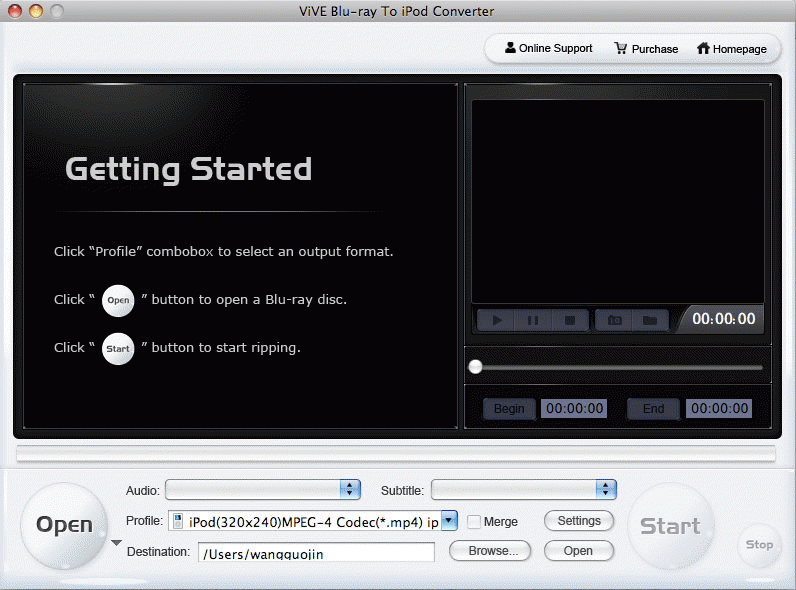
Task: Set the clip End point
Action: pyautogui.click(x=653, y=409)
